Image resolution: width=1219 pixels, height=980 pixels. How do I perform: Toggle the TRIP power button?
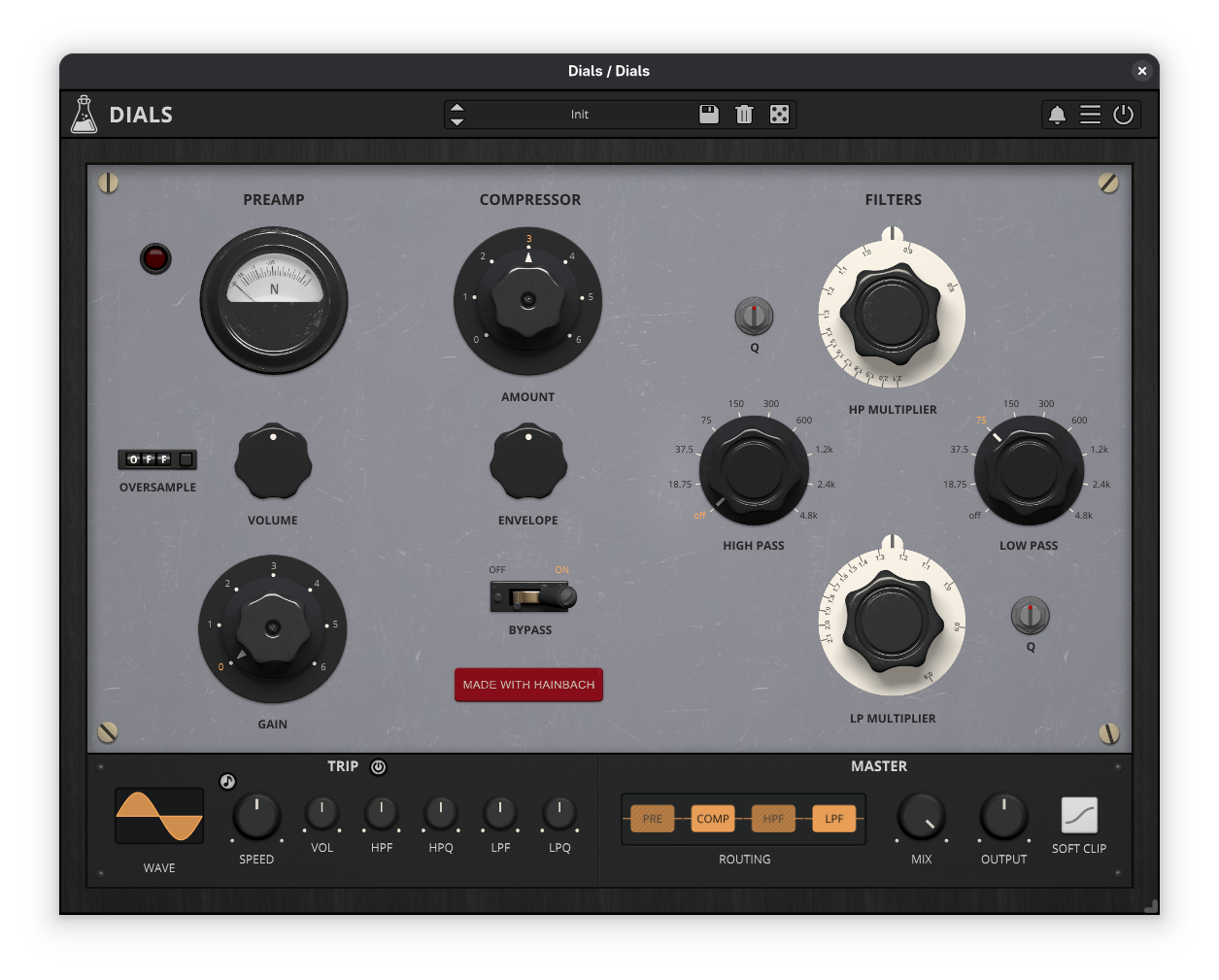pyautogui.click(x=379, y=766)
